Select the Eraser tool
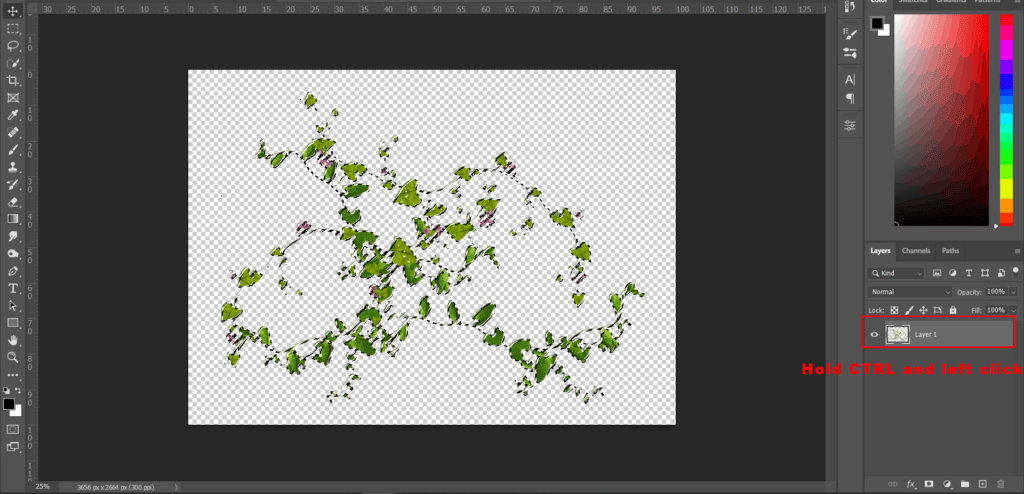The width and height of the screenshot is (1024, 494). pyautogui.click(x=12, y=202)
